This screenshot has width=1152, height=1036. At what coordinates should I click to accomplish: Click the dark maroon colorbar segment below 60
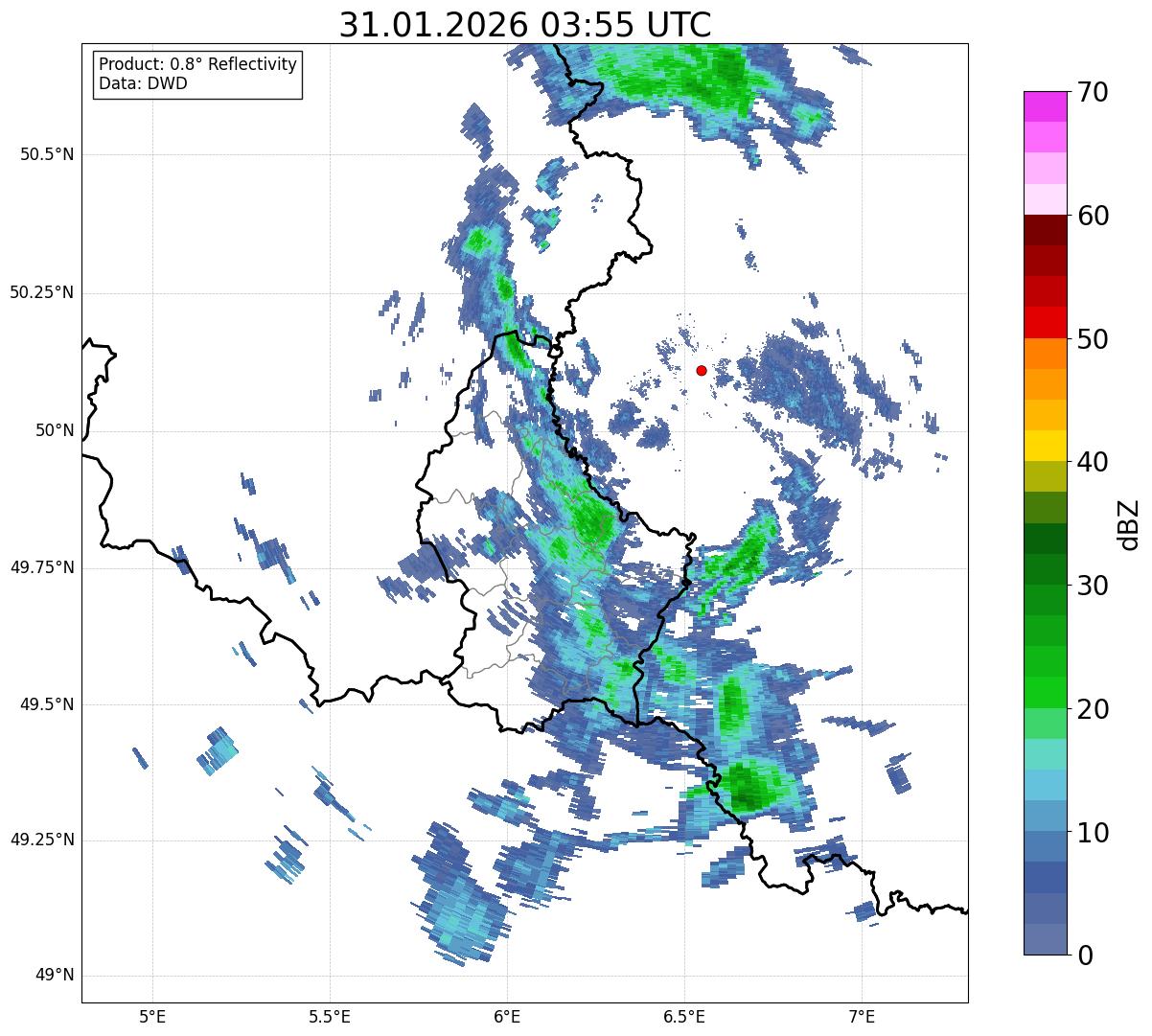1045,230
